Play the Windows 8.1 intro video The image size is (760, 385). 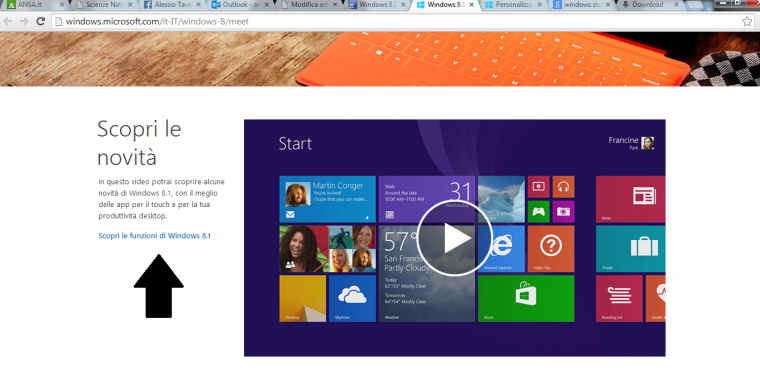click(x=454, y=238)
